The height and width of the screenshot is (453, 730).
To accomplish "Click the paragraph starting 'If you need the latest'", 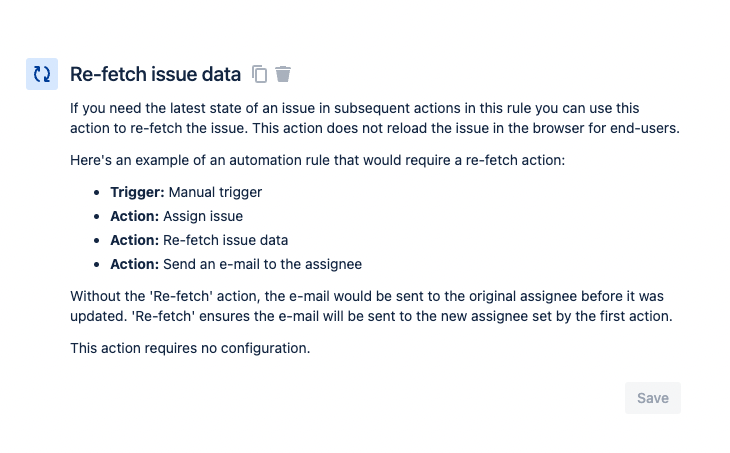I will 375,118.
